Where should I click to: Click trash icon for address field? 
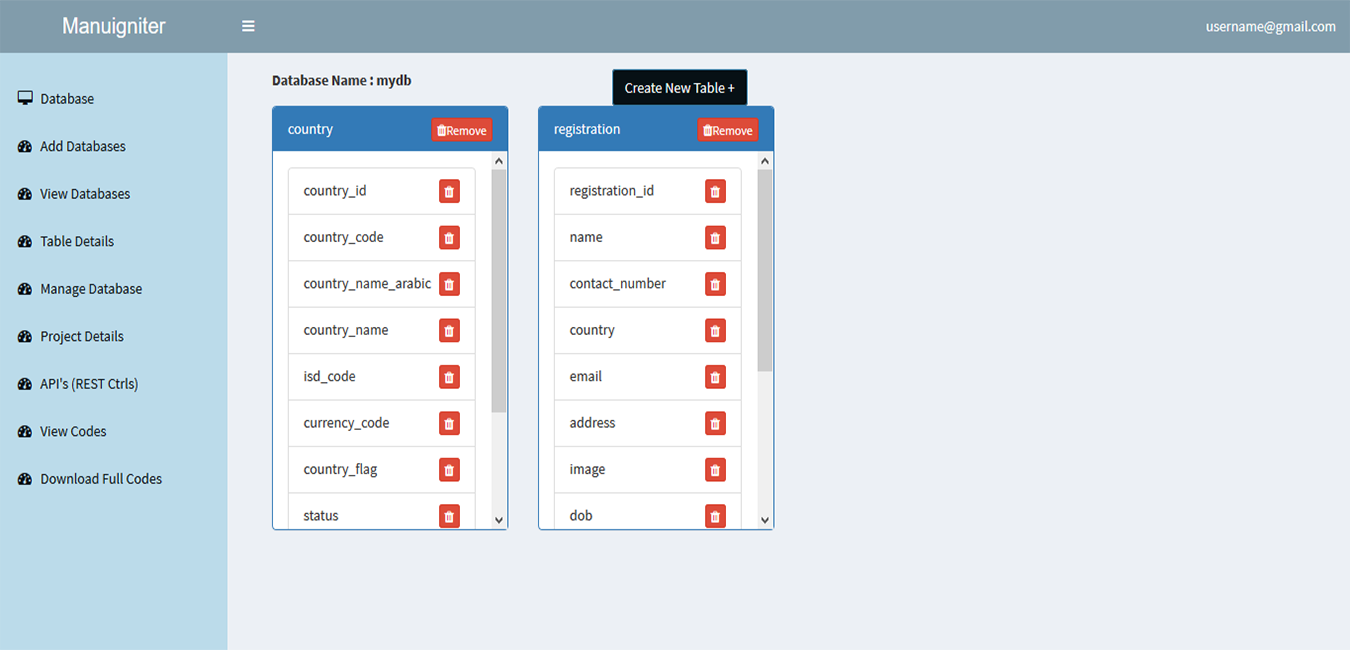[715, 424]
